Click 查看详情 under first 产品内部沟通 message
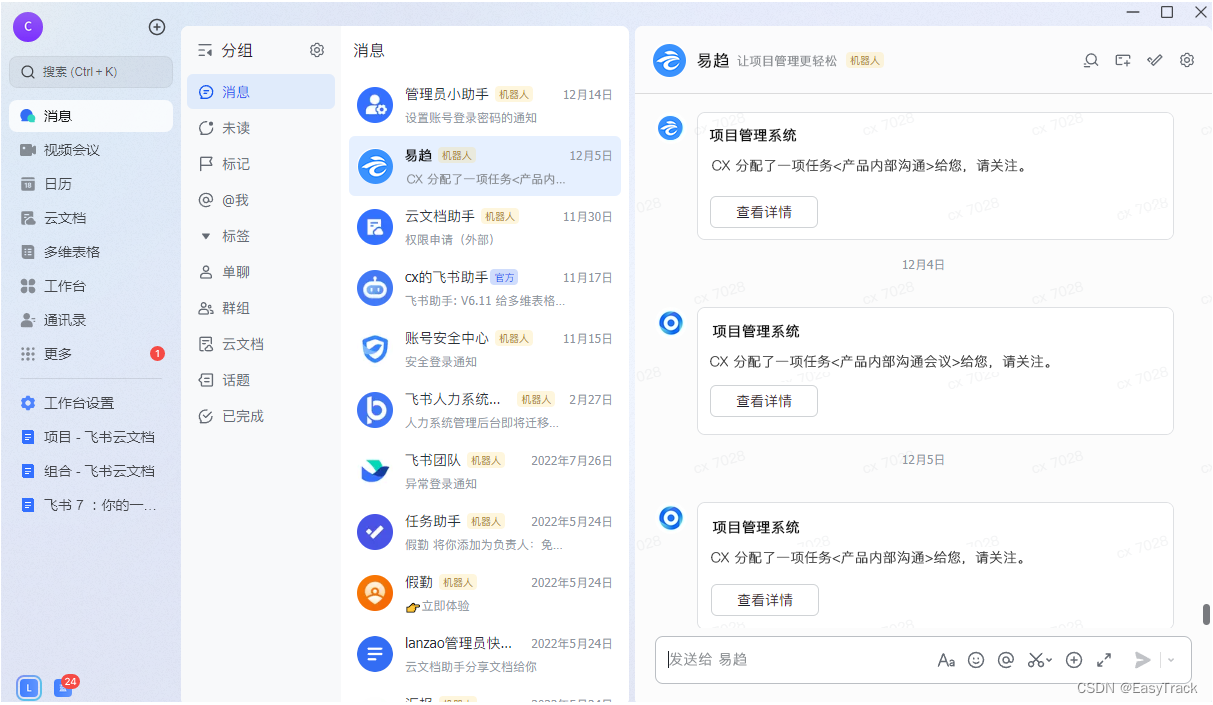Viewport: 1213px width, 705px height. (764, 212)
